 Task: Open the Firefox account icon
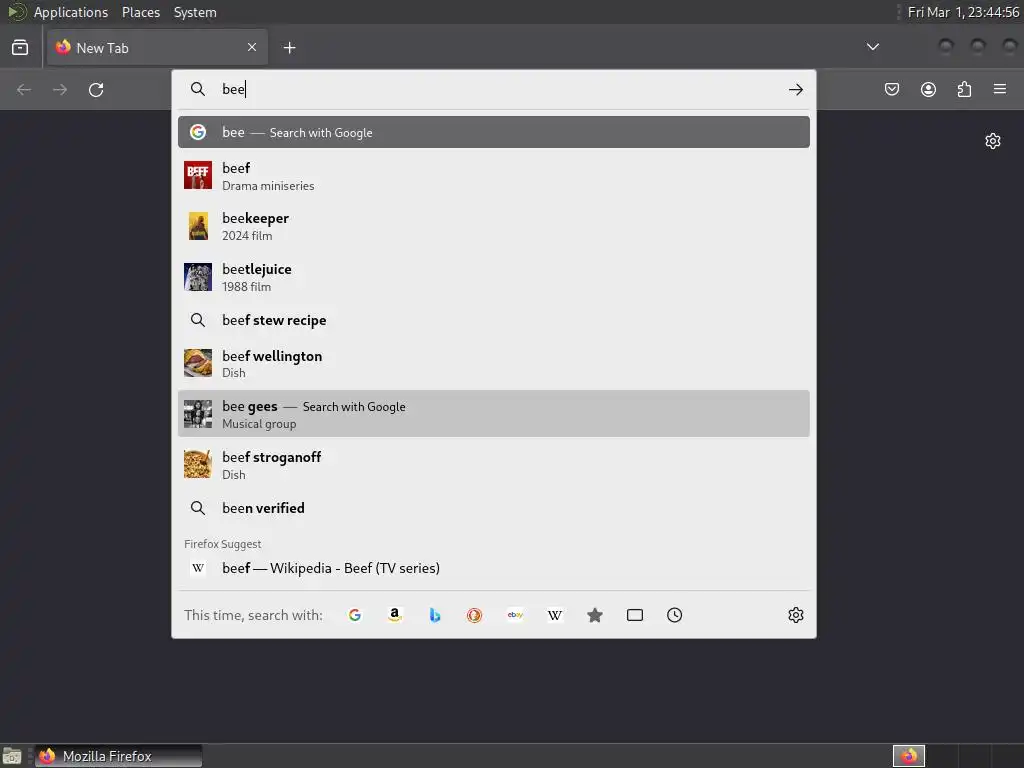pyautogui.click(x=928, y=89)
